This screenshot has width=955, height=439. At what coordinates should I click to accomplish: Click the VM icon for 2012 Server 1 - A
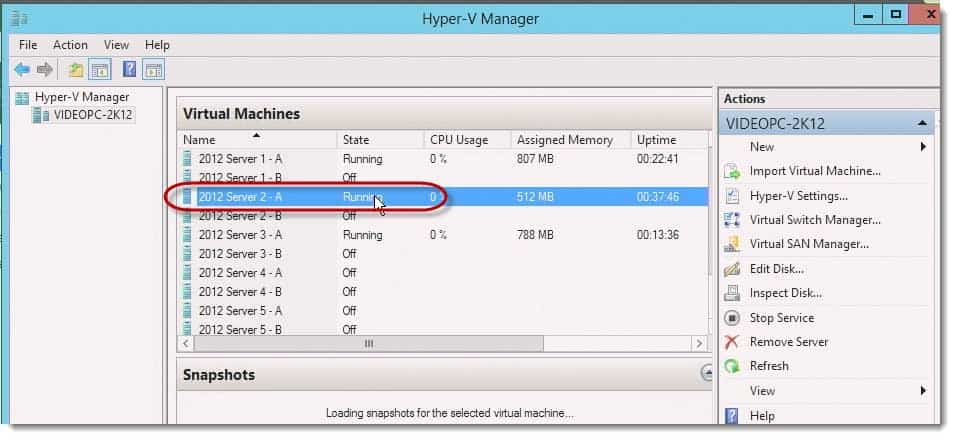188,159
